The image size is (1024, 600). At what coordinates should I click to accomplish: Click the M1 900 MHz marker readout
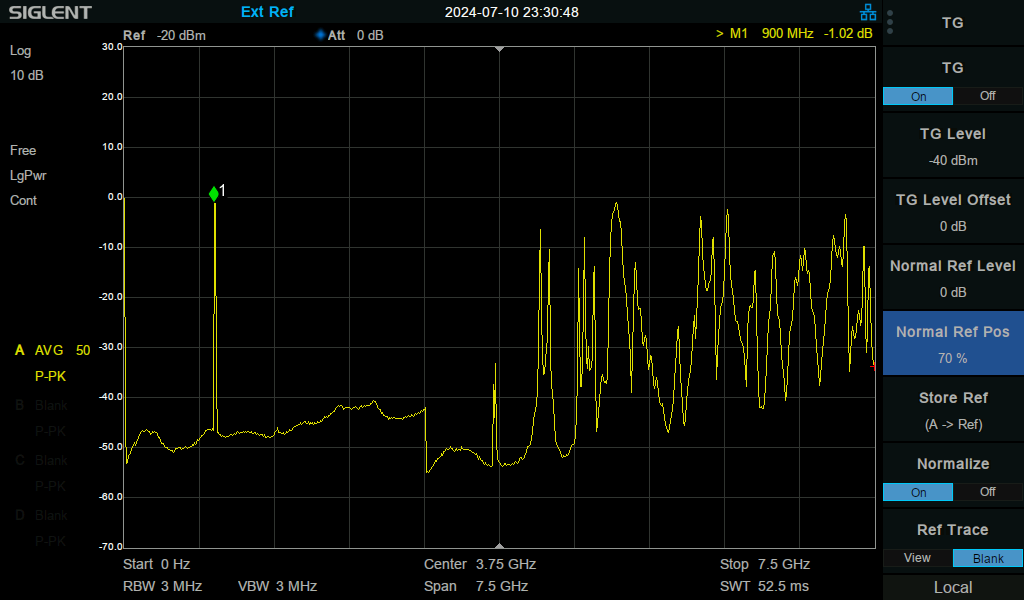coord(793,33)
